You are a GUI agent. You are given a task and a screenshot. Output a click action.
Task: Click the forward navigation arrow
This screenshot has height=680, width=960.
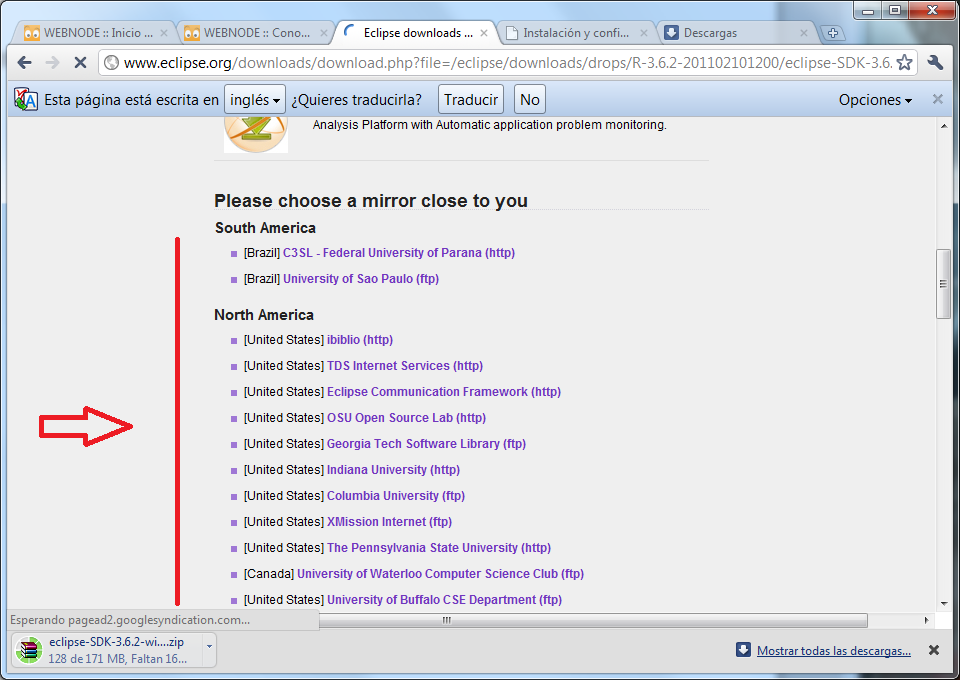click(53, 62)
